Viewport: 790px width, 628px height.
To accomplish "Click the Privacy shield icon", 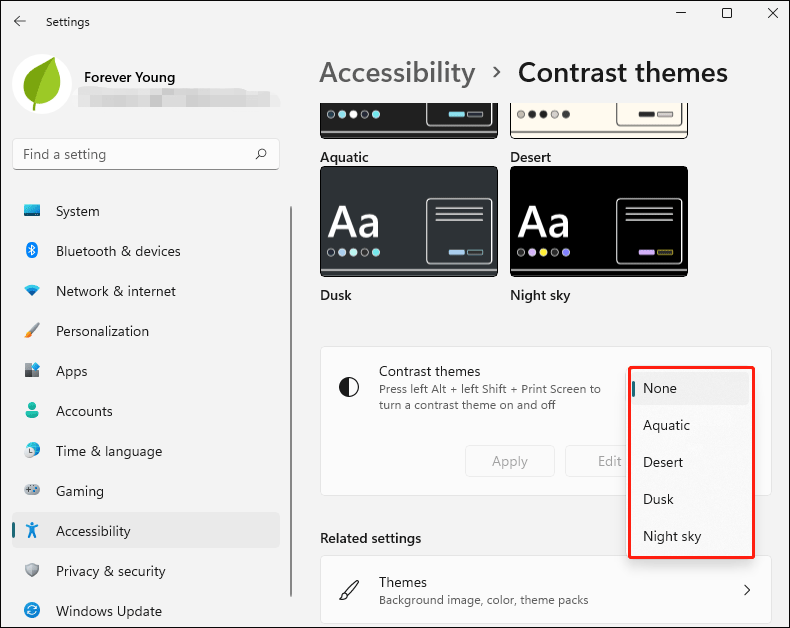I will coord(32,570).
